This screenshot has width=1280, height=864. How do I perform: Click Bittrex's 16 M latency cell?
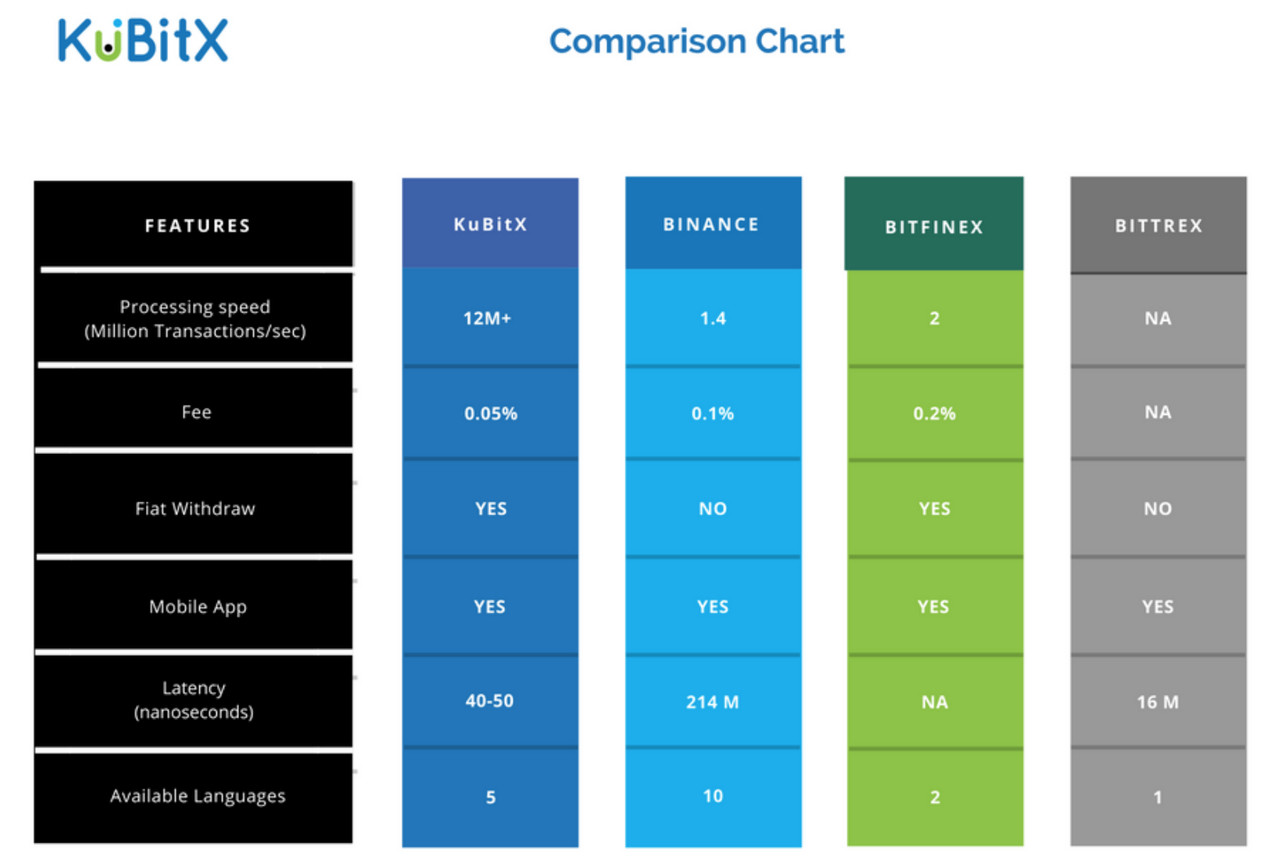(x=1158, y=702)
